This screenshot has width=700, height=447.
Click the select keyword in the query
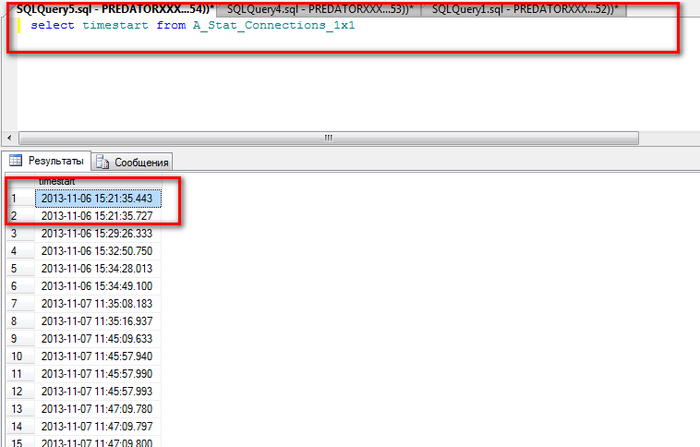tap(50, 25)
